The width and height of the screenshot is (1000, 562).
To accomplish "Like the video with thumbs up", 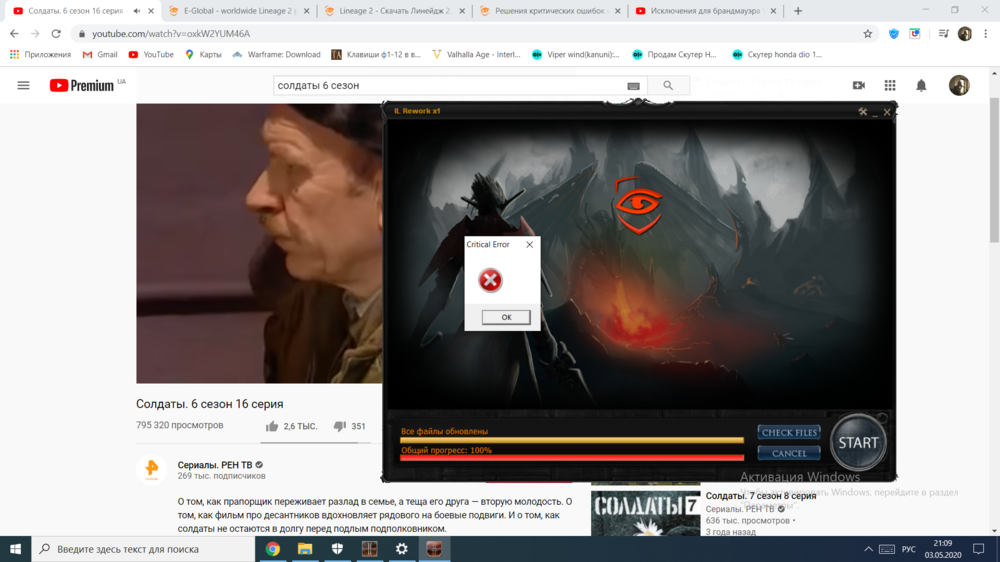I will tap(272, 426).
